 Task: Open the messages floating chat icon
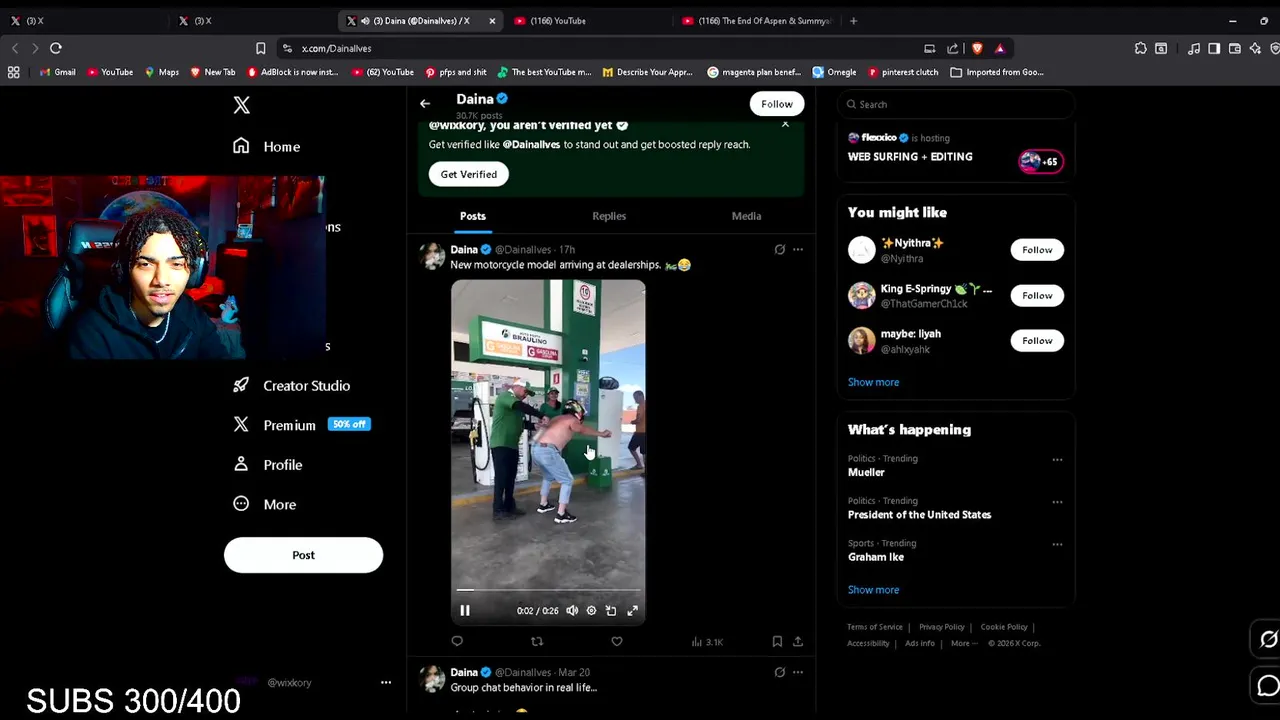click(1268, 685)
